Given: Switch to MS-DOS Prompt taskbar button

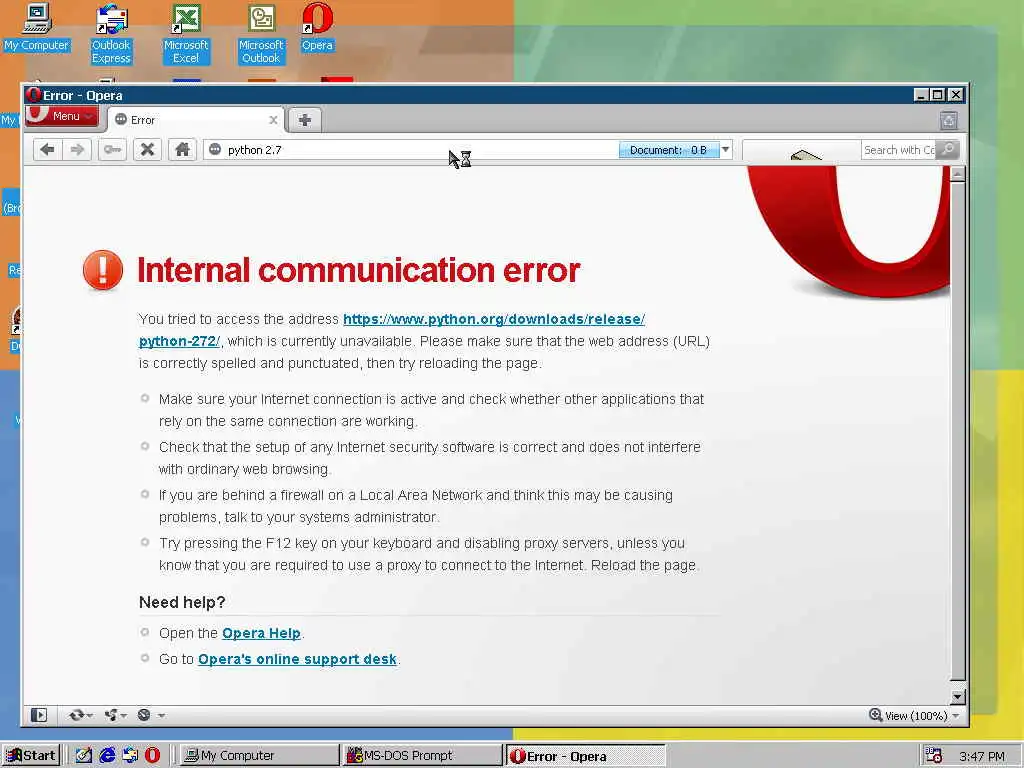Looking at the screenshot, I should 421,756.
